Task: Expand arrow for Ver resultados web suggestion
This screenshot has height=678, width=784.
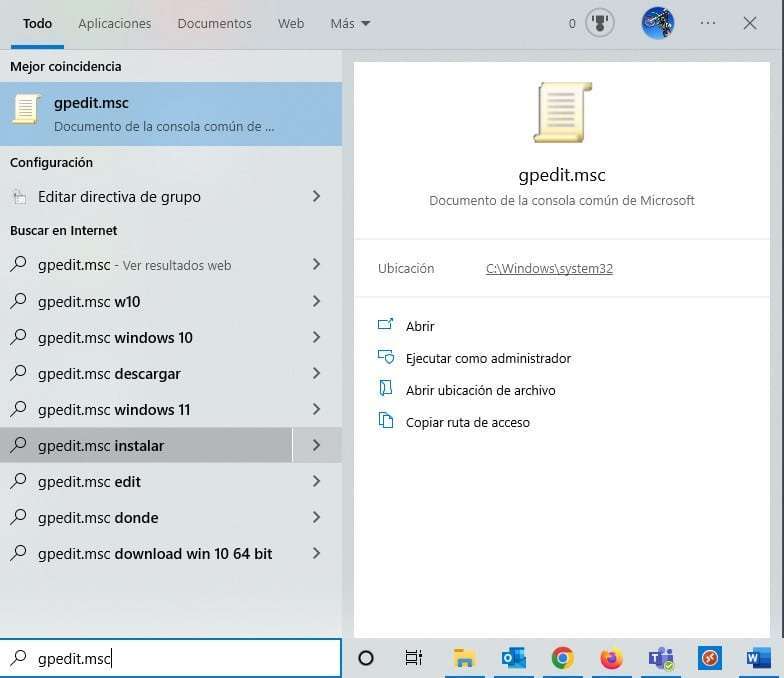Action: coord(316,264)
